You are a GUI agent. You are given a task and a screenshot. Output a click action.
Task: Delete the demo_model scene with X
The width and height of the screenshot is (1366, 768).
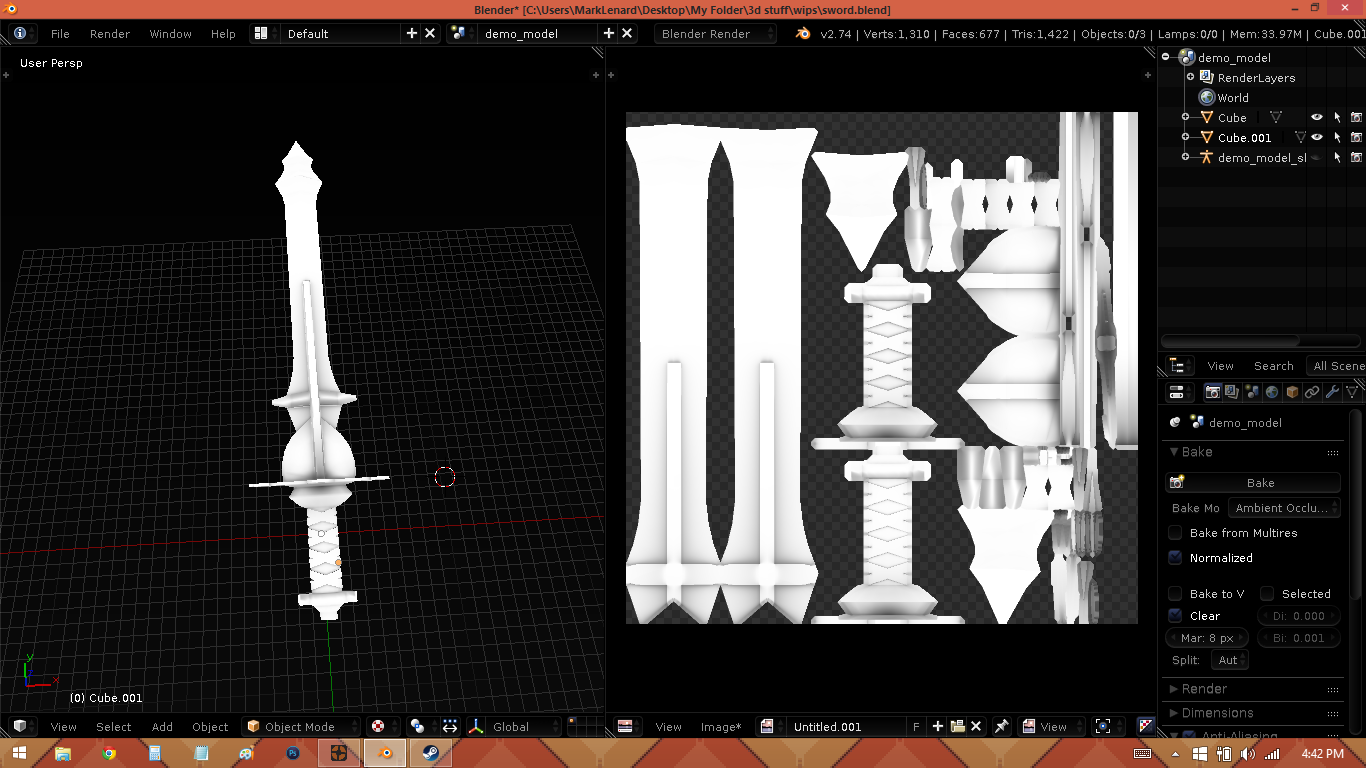627,33
